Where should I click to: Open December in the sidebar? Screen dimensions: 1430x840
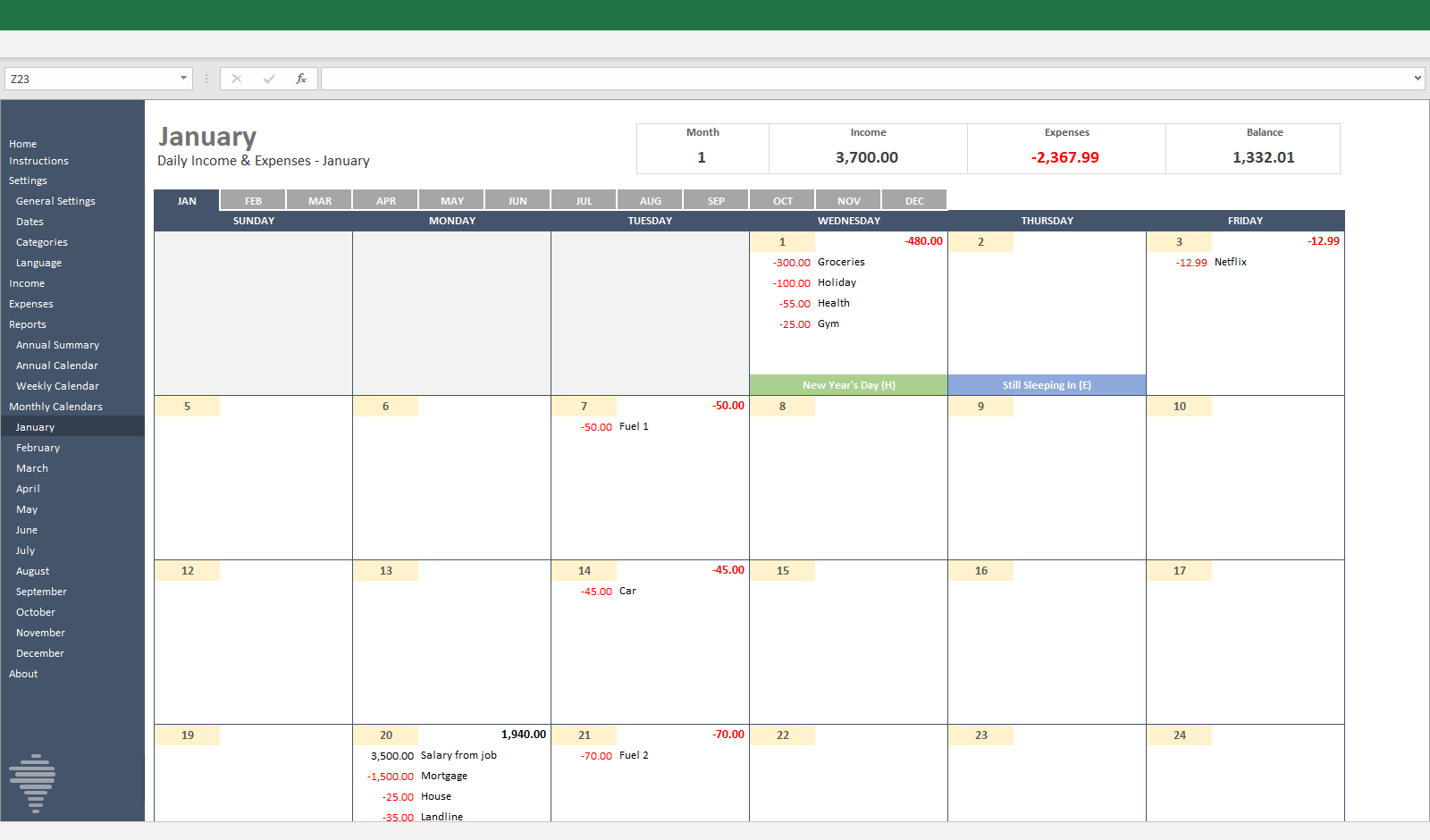point(40,653)
